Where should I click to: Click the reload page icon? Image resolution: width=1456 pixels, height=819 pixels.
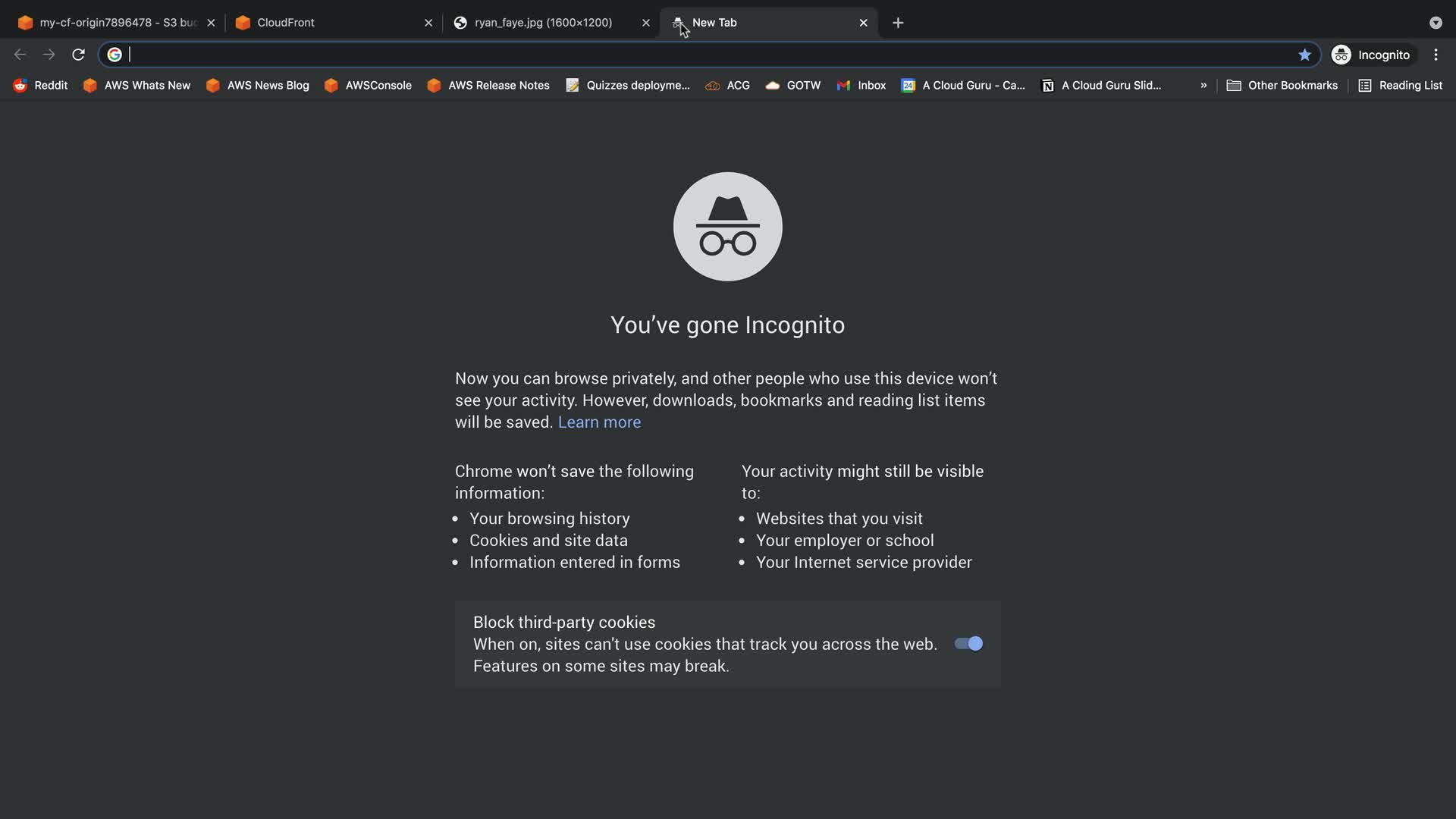pyautogui.click(x=78, y=55)
